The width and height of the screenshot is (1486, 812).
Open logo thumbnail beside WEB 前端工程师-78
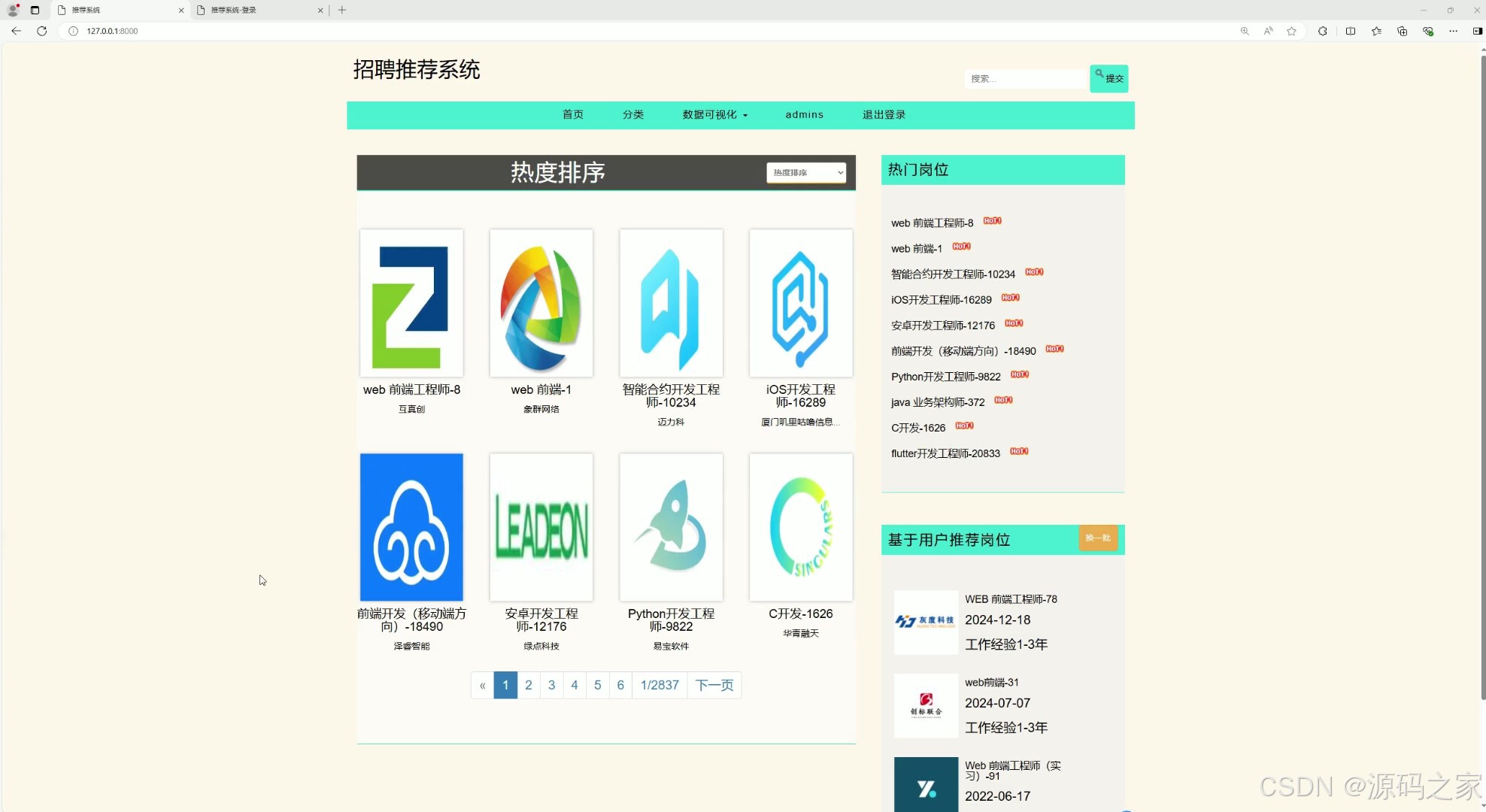926,622
